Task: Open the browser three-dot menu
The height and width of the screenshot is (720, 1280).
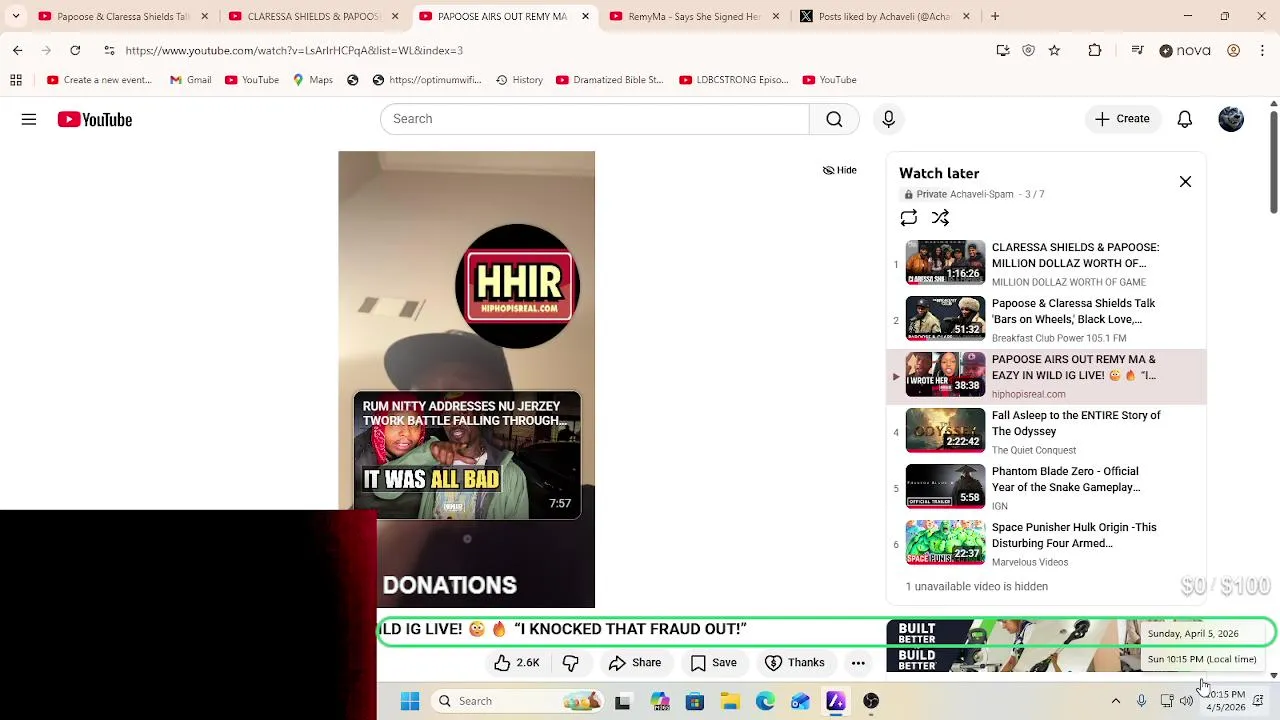Action: coord(1262,50)
